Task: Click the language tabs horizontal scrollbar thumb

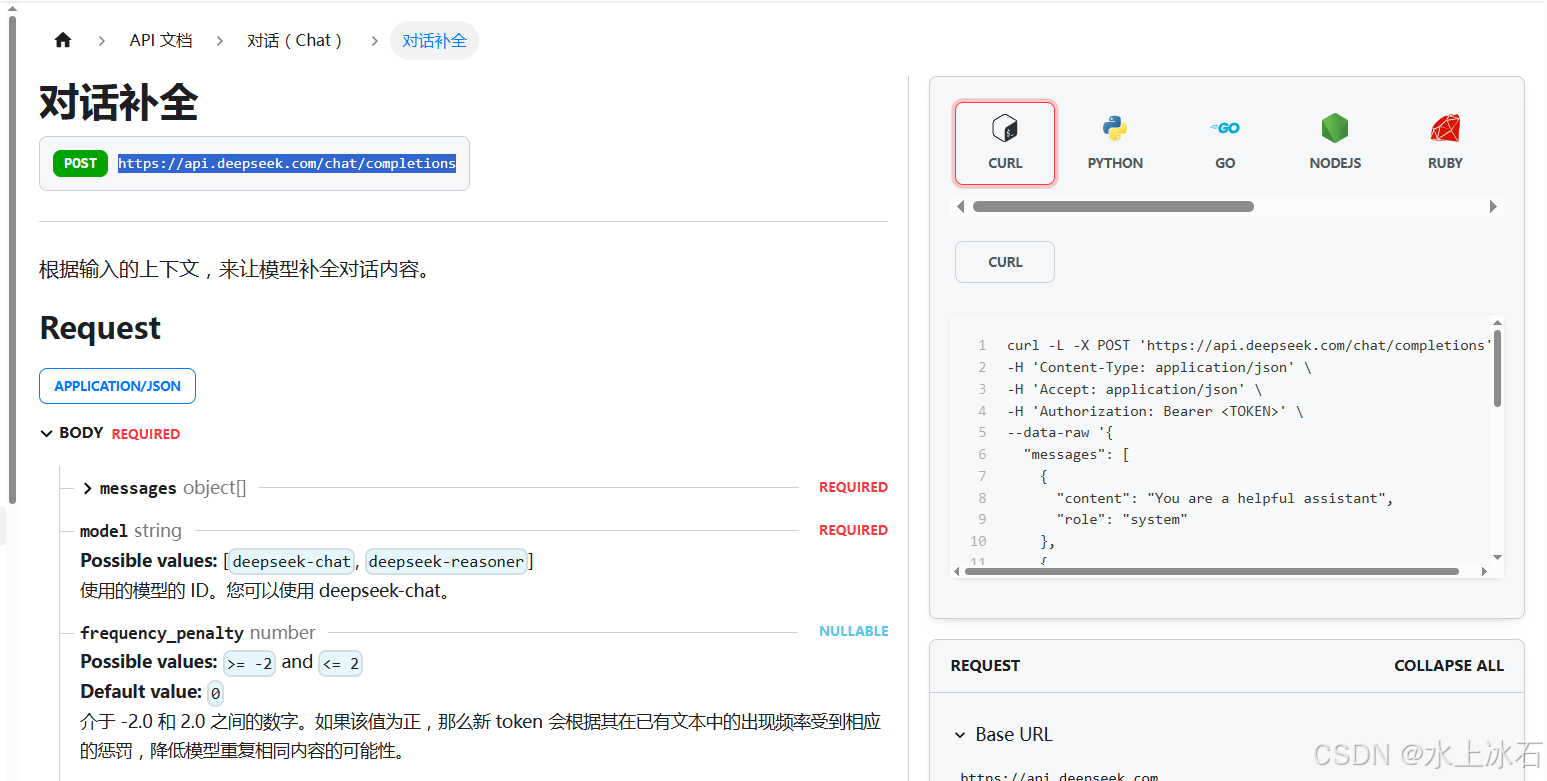Action: [1113, 207]
